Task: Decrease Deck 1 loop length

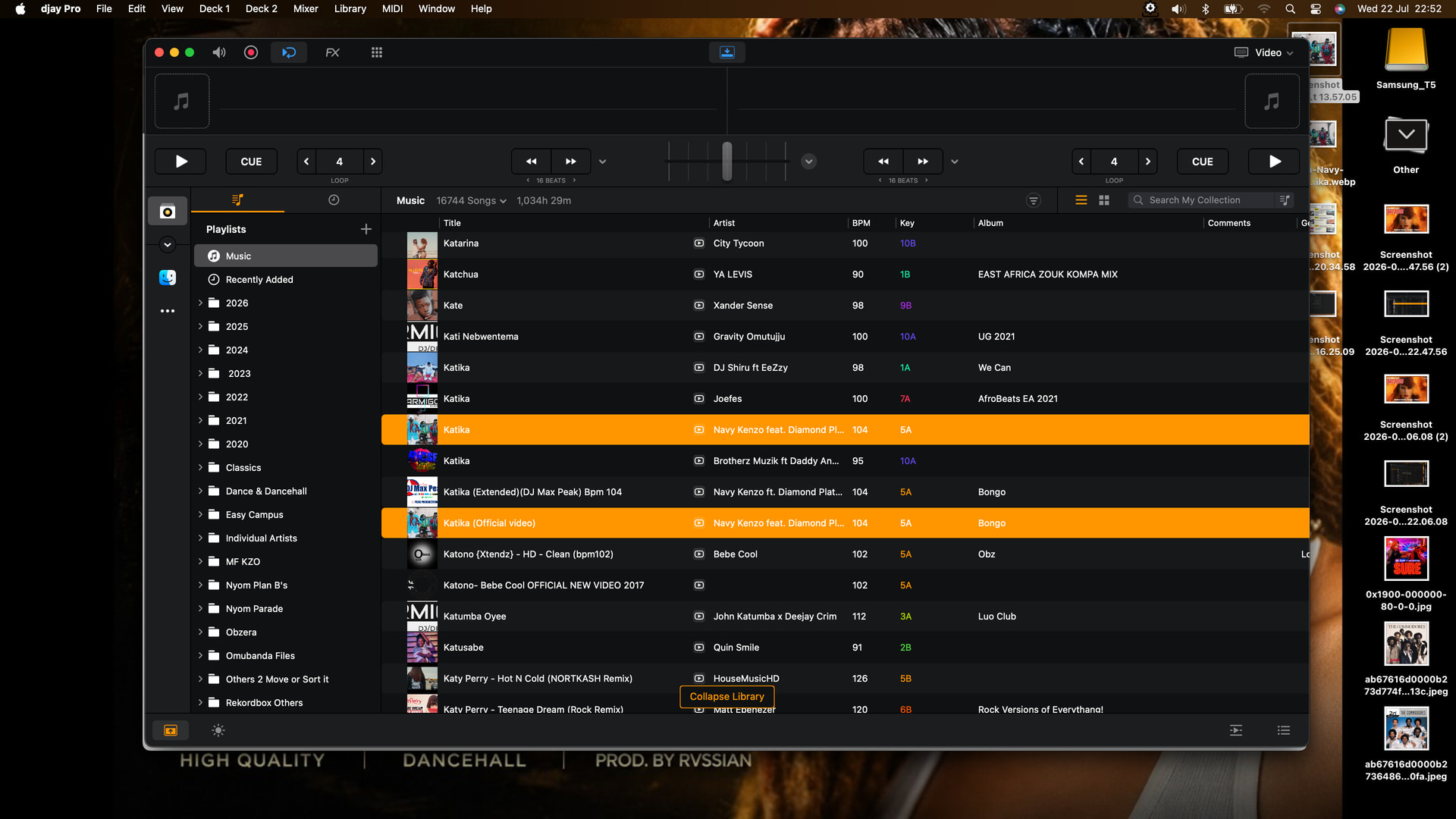Action: tap(306, 162)
